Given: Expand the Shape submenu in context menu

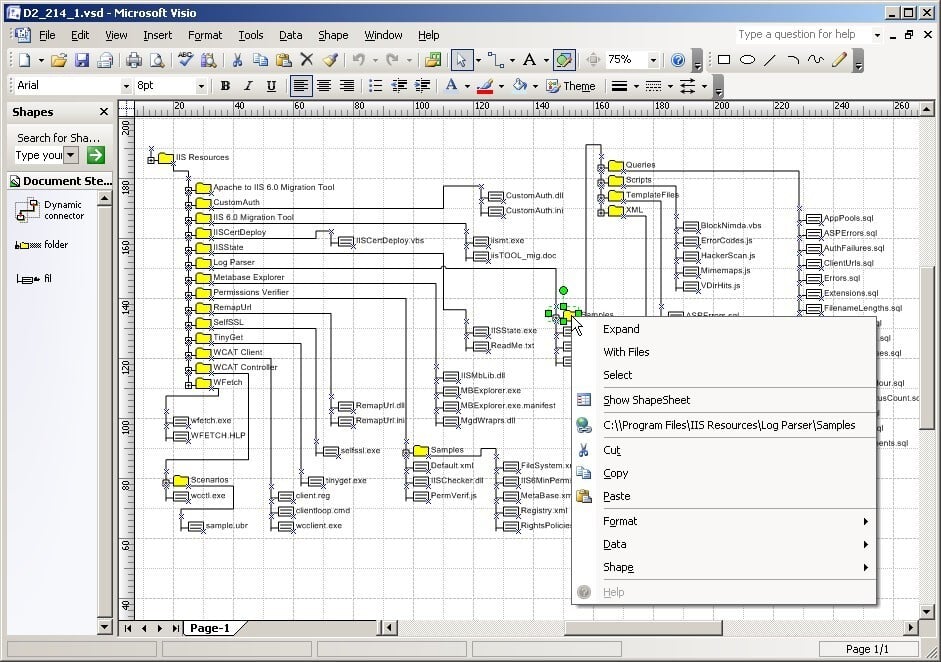Looking at the screenshot, I should coord(724,567).
